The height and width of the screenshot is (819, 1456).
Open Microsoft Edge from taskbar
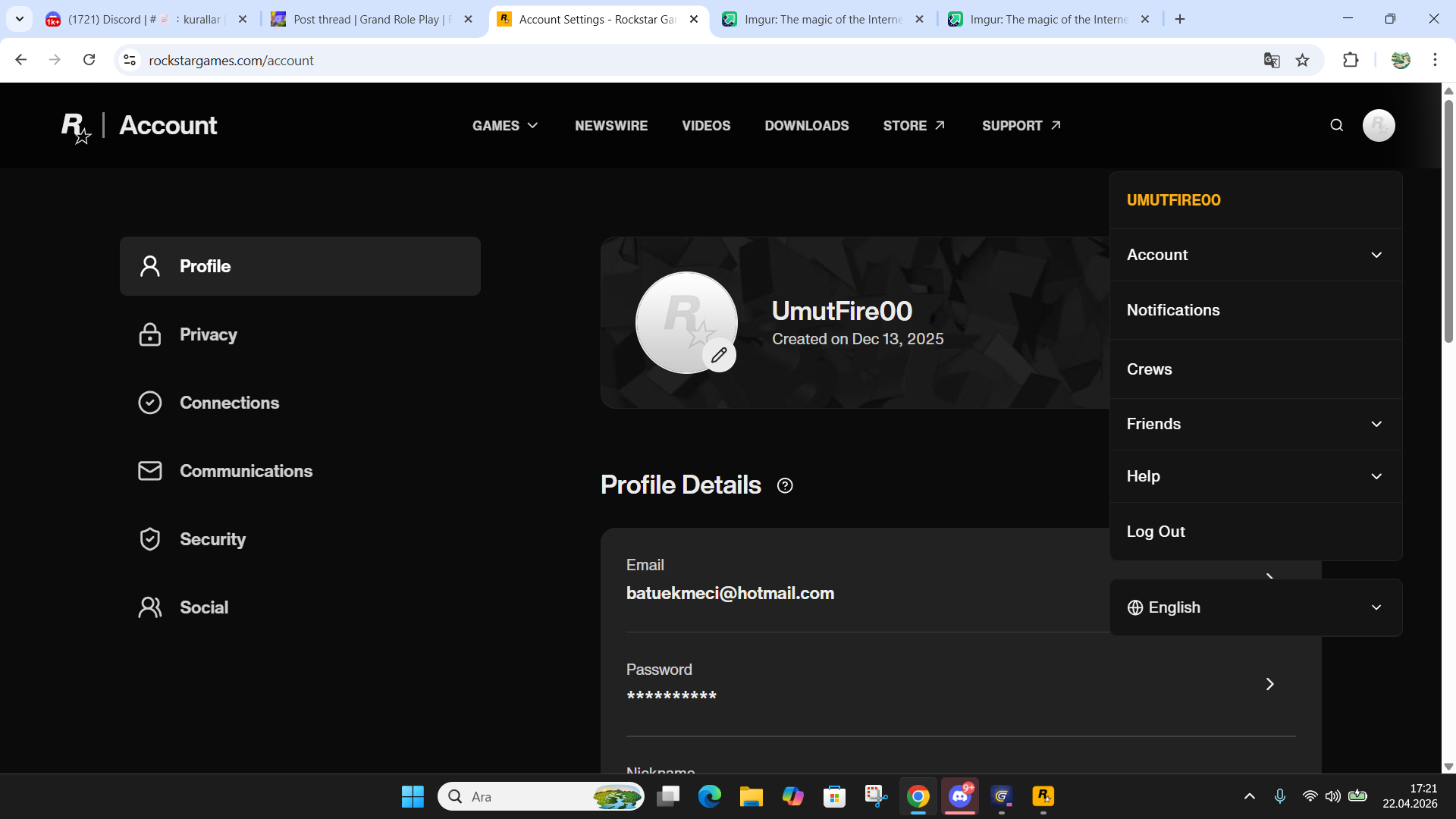710,796
